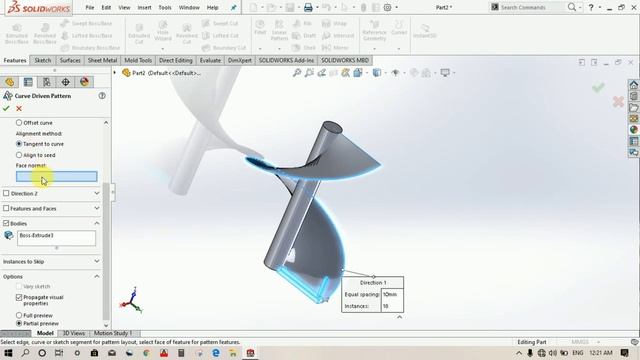Image resolution: width=640 pixels, height=360 pixels.
Task: Open taskbar search magnifier
Action: (25, 353)
